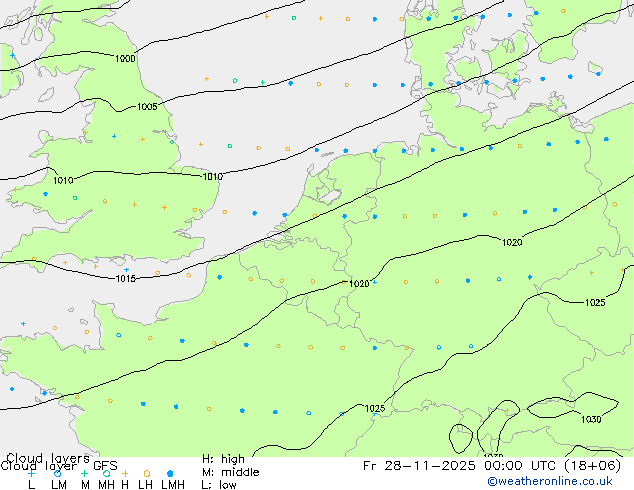Click the blue plus L legend symbol
The height and width of the screenshot is (490, 634).
tap(31, 473)
